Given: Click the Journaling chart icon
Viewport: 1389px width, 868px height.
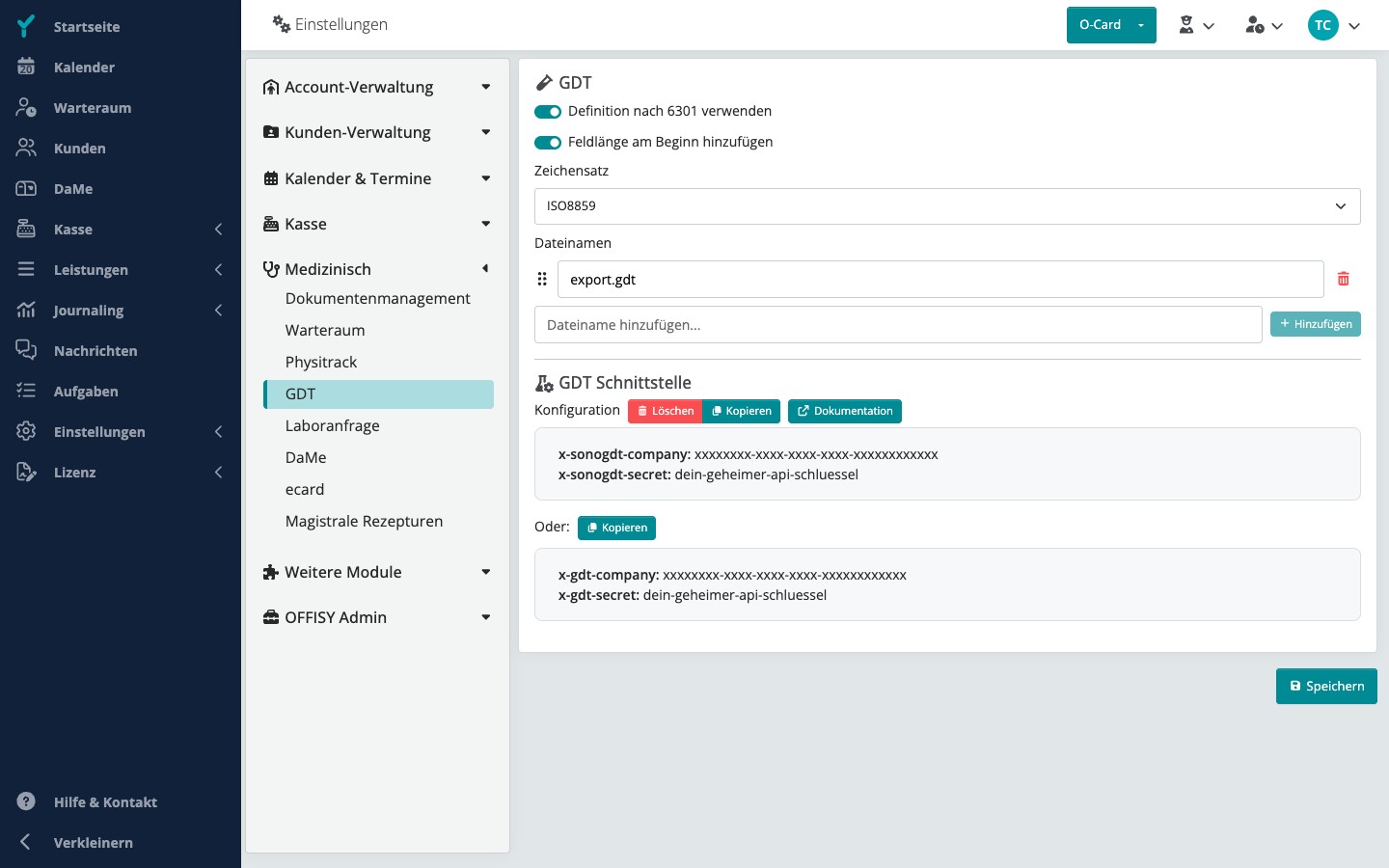Looking at the screenshot, I should click(26, 310).
